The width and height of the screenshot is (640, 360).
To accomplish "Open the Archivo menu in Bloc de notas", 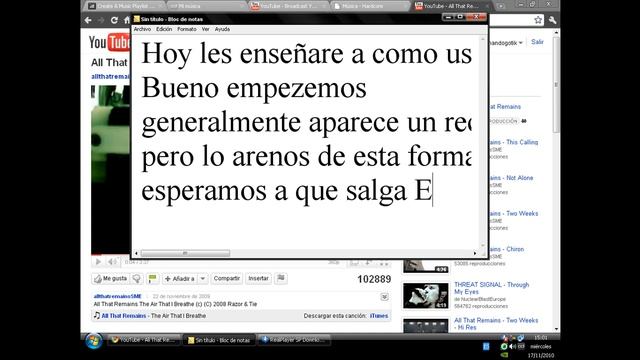I will (x=142, y=29).
